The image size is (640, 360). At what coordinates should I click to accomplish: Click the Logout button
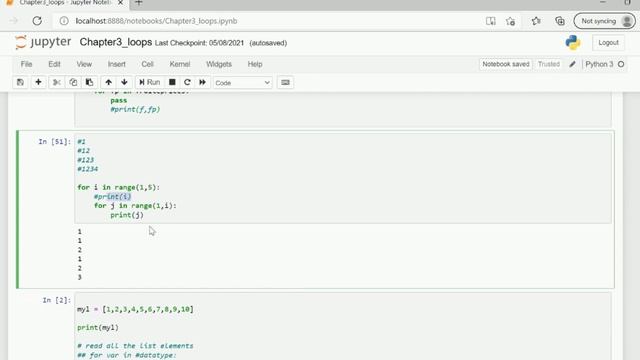point(608,42)
